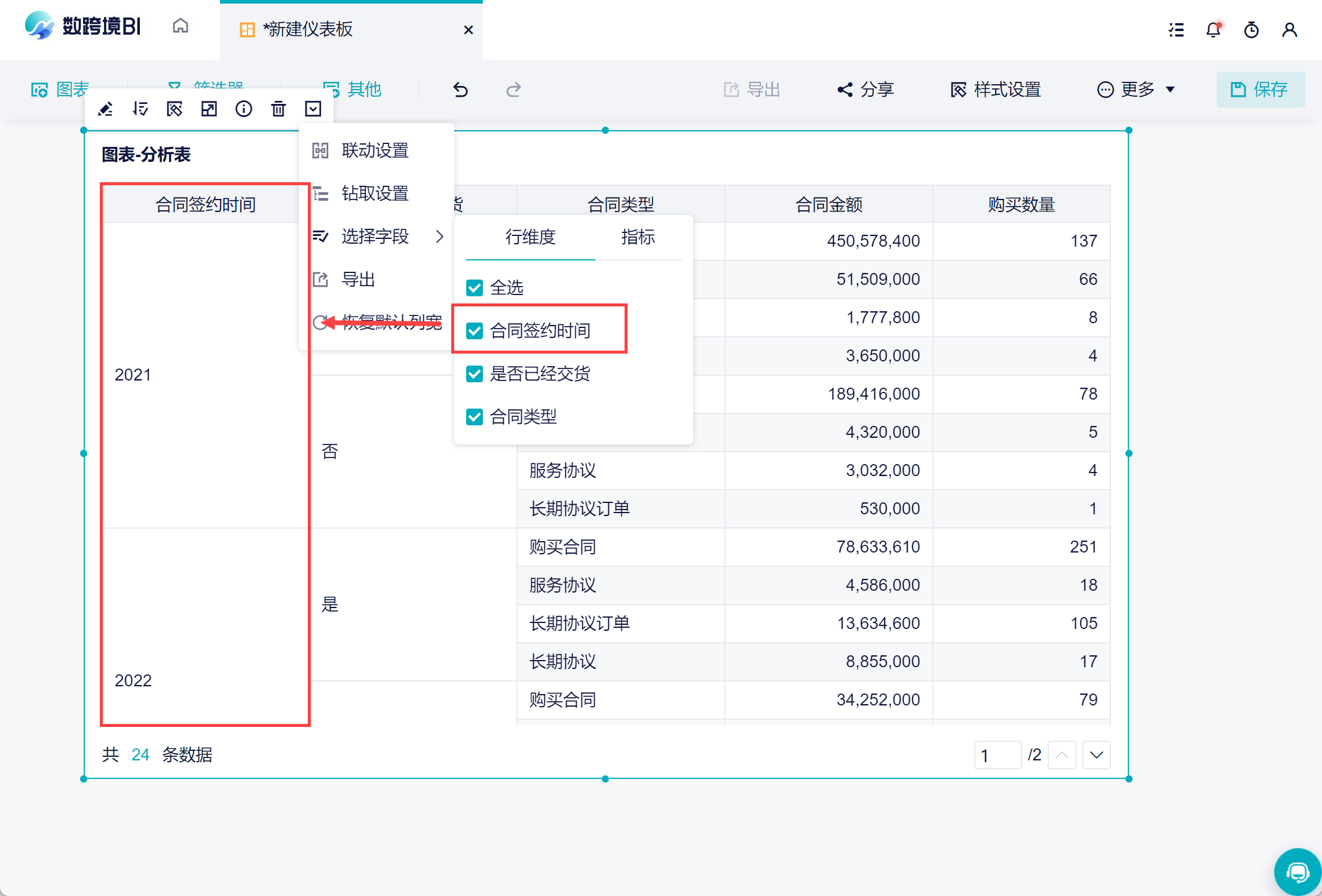The image size is (1322, 896).
Task: Delete chart using the trash icon
Action: 279,109
